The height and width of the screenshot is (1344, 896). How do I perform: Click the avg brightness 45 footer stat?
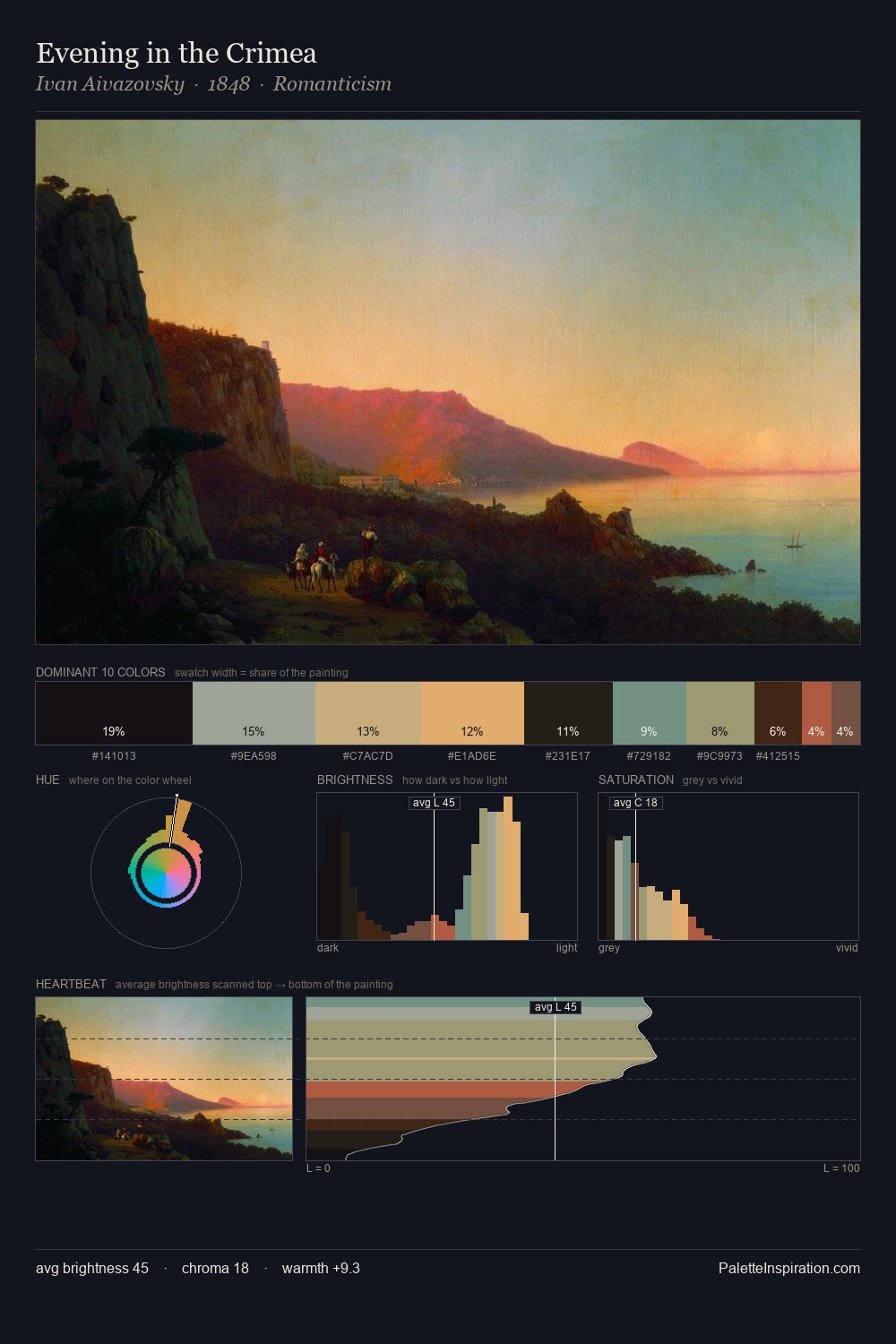pos(92,1268)
